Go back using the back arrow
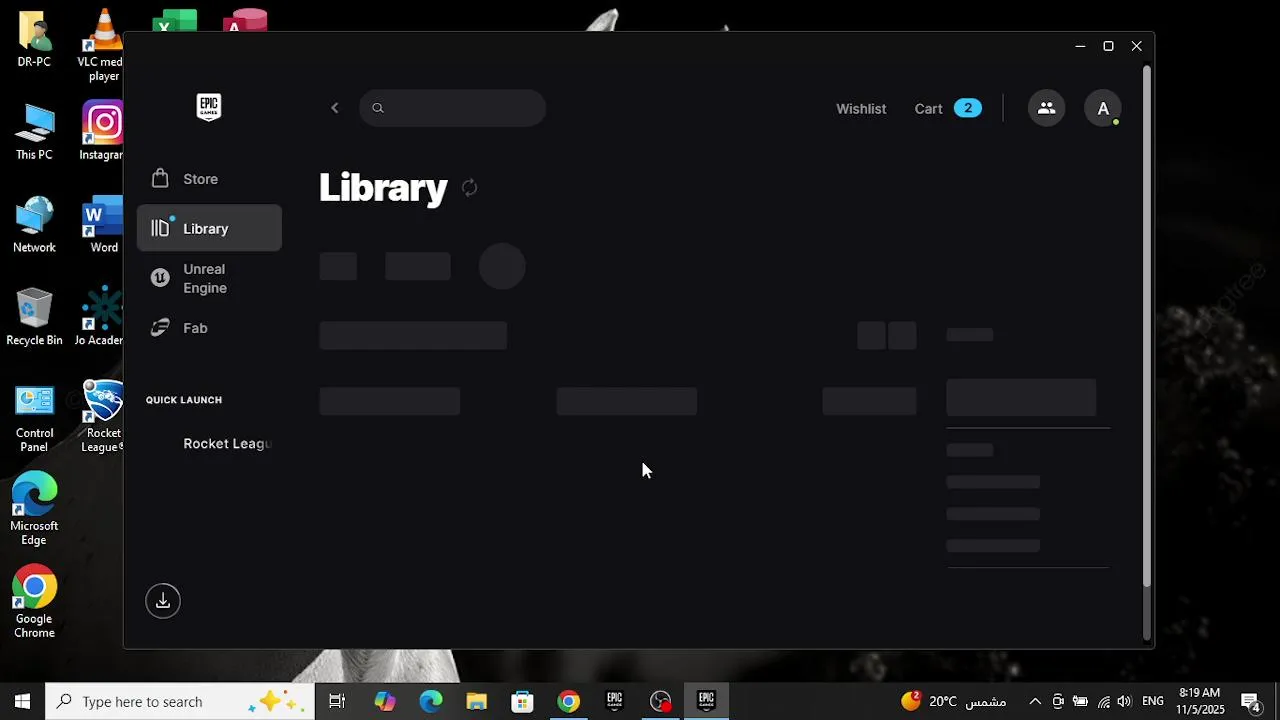Image resolution: width=1280 pixels, height=720 pixels. pos(335,108)
